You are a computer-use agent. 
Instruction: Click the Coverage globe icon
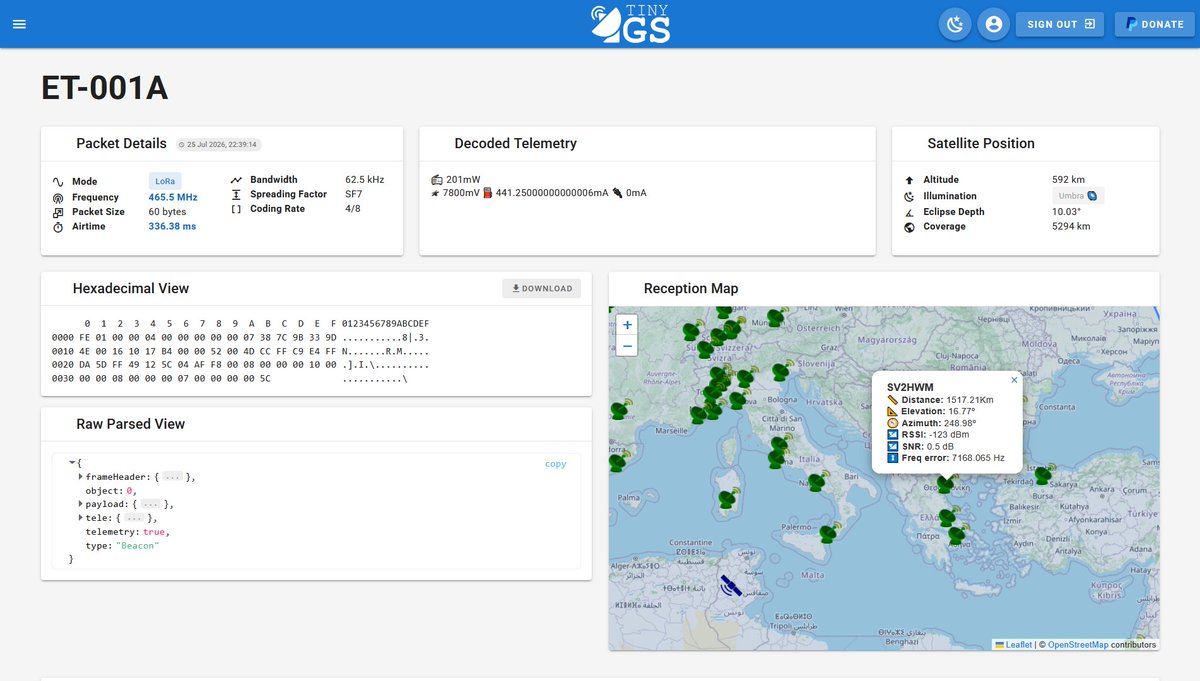909,227
